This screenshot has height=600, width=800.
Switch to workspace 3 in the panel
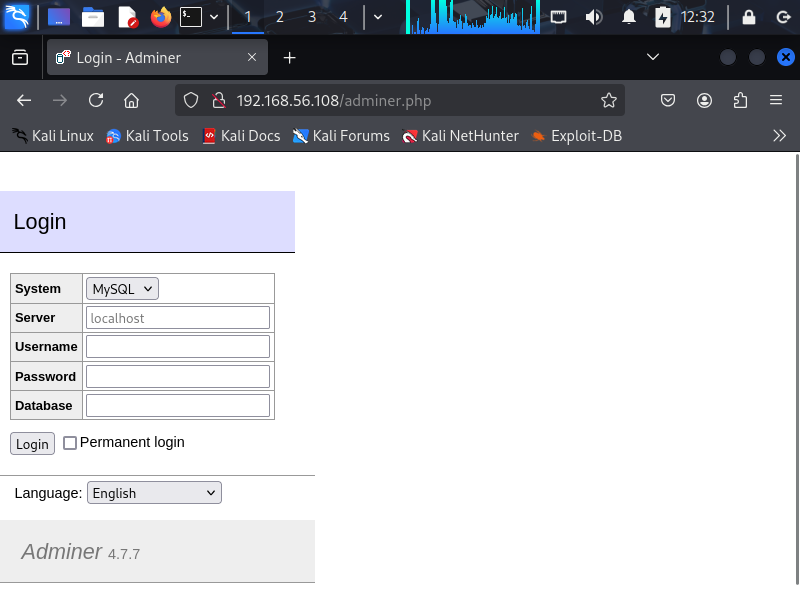point(312,17)
